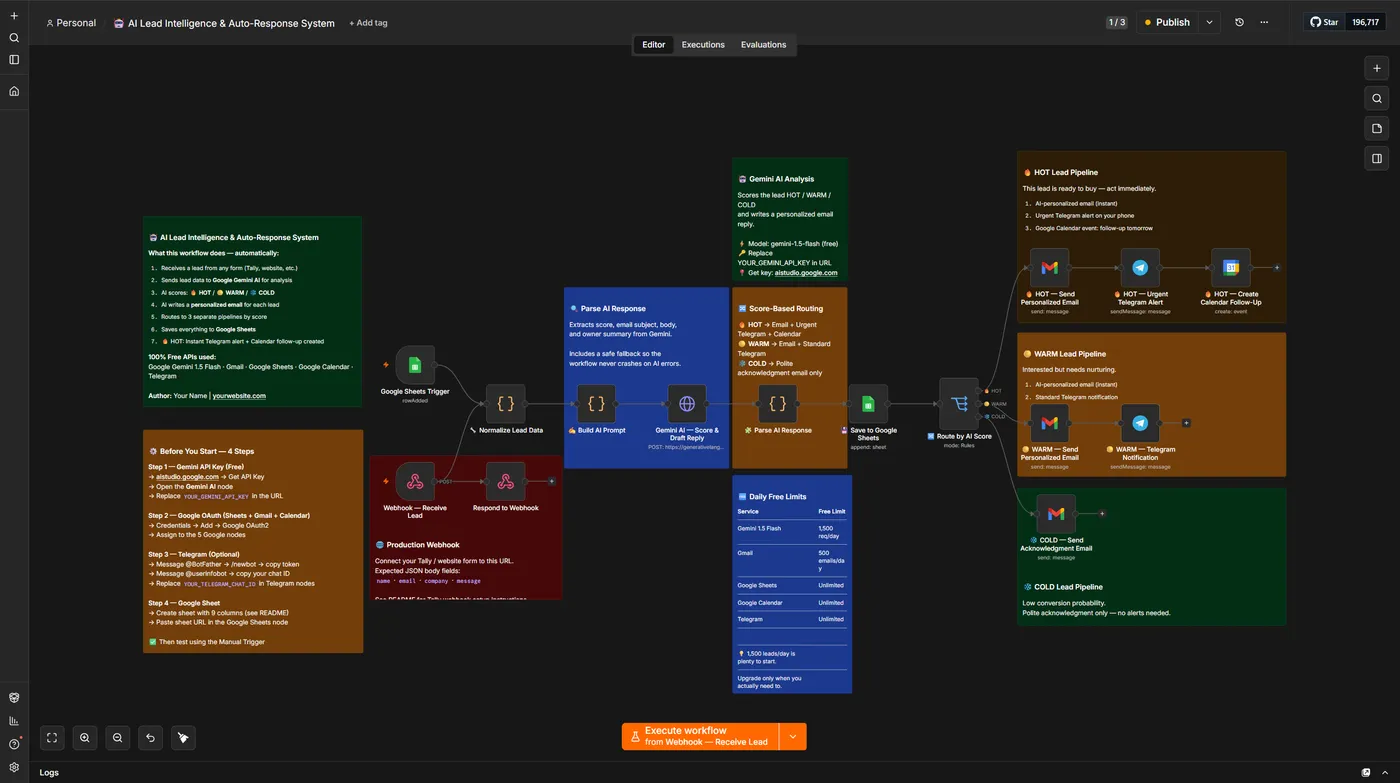
Task: Click the Publish button
Action: (1167, 22)
